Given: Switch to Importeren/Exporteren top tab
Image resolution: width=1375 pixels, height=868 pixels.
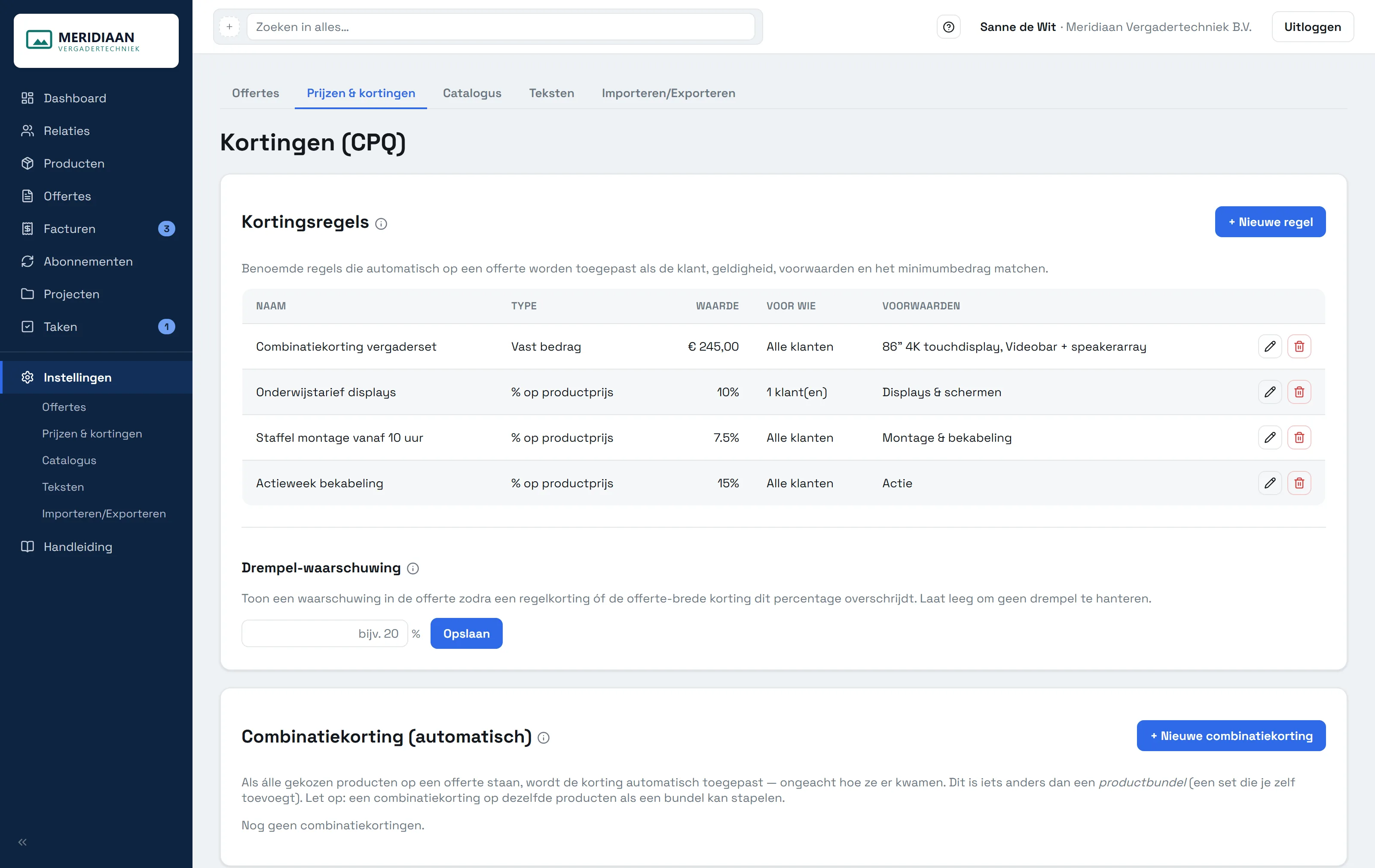Looking at the screenshot, I should [x=668, y=92].
